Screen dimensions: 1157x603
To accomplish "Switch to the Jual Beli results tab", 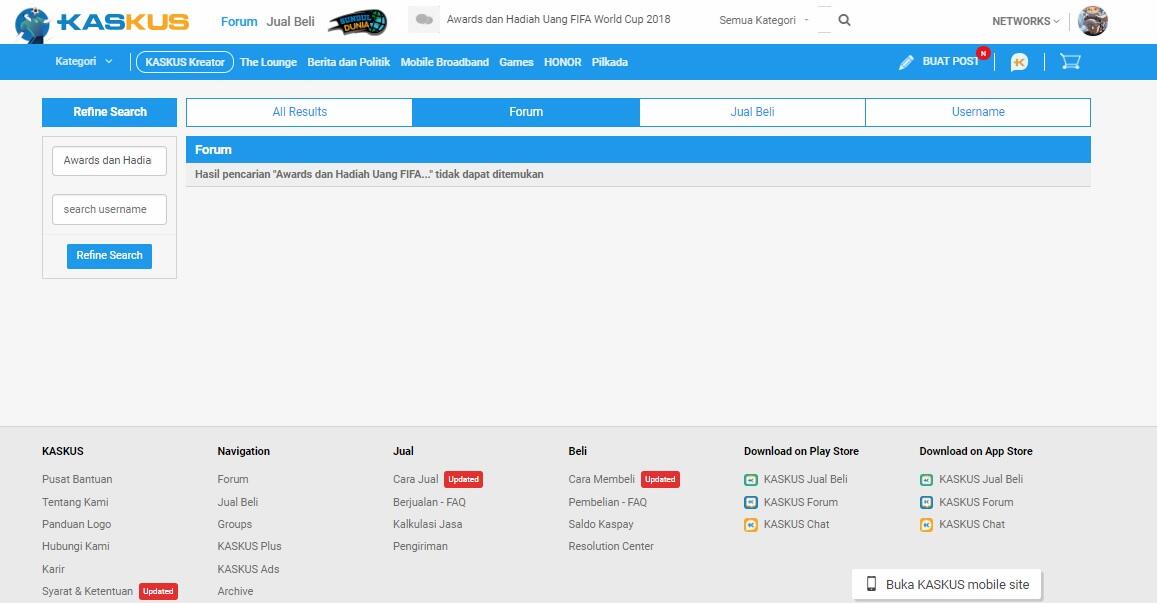I will [752, 112].
